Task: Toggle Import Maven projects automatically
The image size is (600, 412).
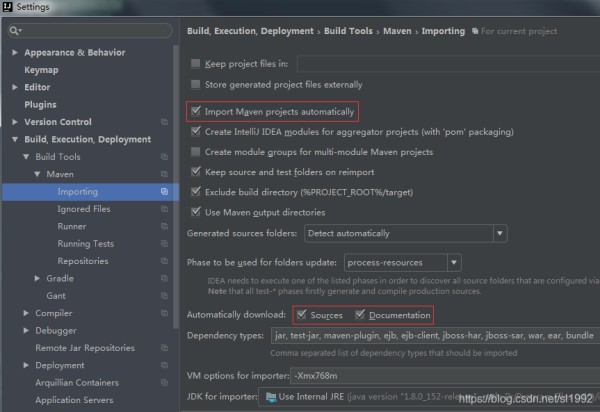Action: 196,111
